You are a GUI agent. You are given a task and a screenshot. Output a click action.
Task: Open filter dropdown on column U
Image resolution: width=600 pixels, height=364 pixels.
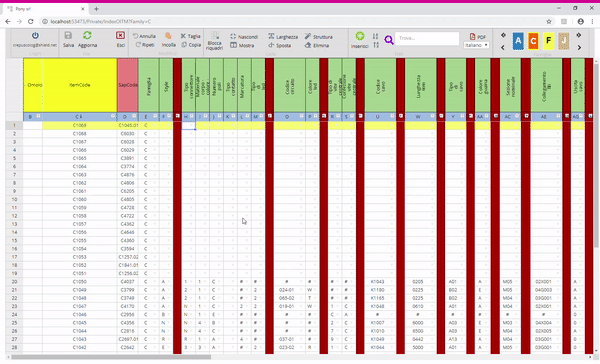point(392,116)
